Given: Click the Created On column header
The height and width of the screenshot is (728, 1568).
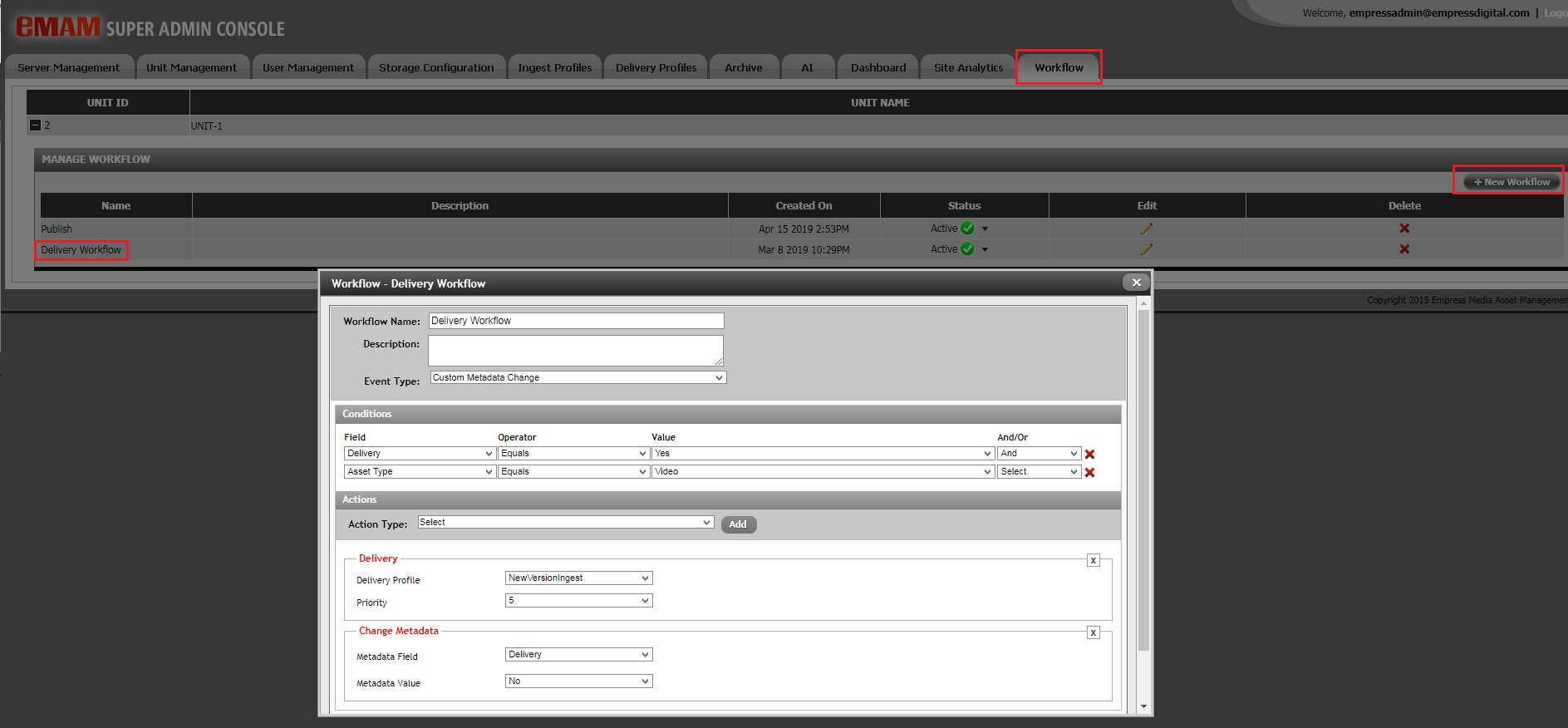Looking at the screenshot, I should coord(804,205).
